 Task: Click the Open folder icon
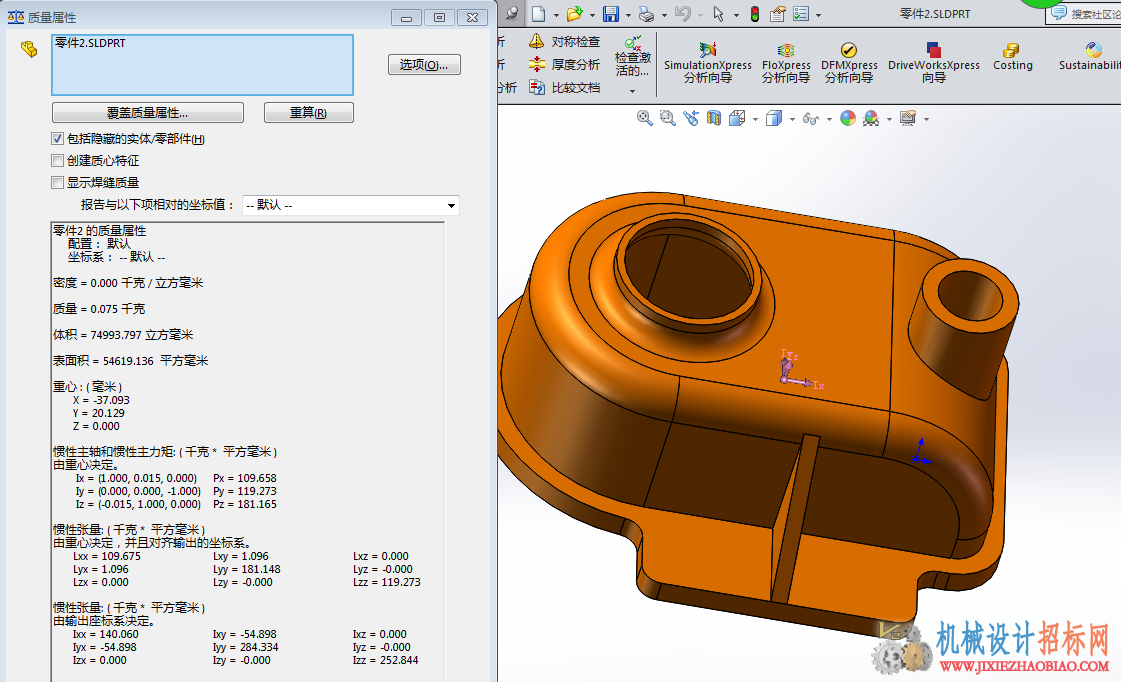tap(575, 14)
